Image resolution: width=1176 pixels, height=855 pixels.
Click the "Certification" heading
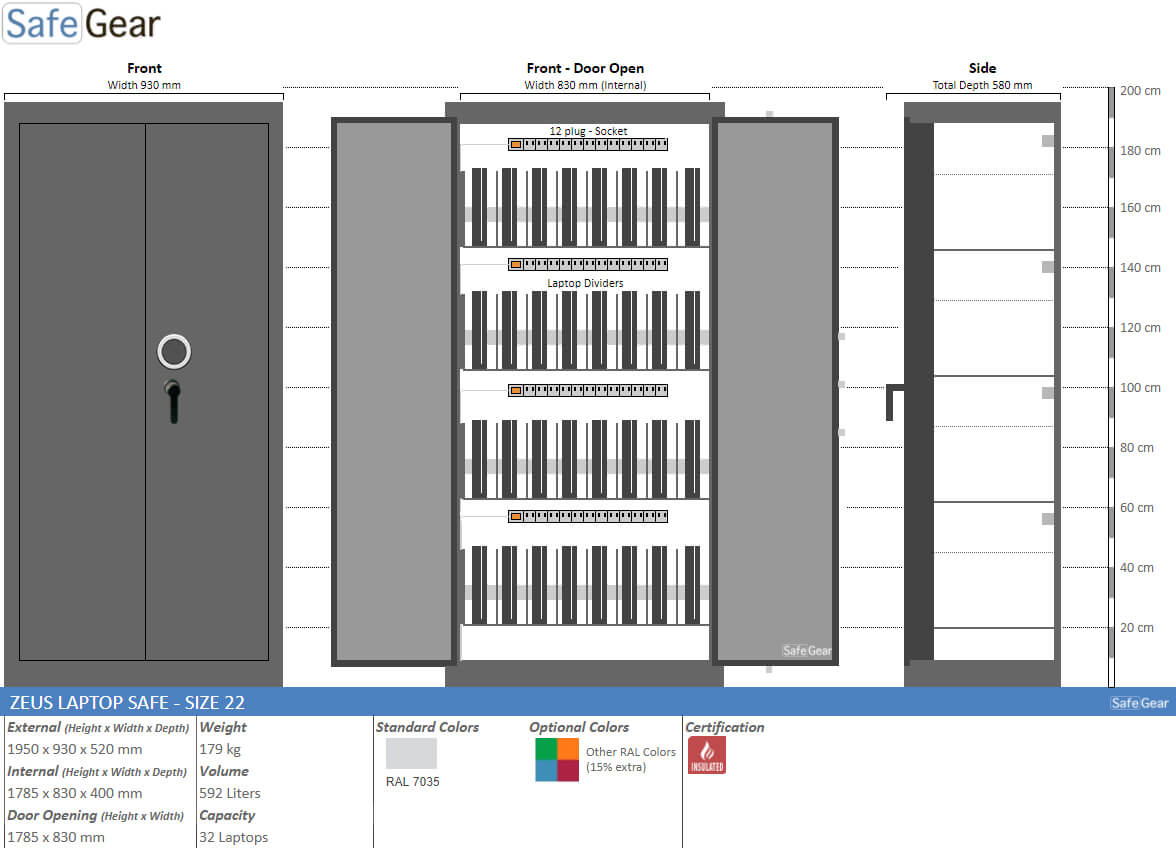pos(724,728)
